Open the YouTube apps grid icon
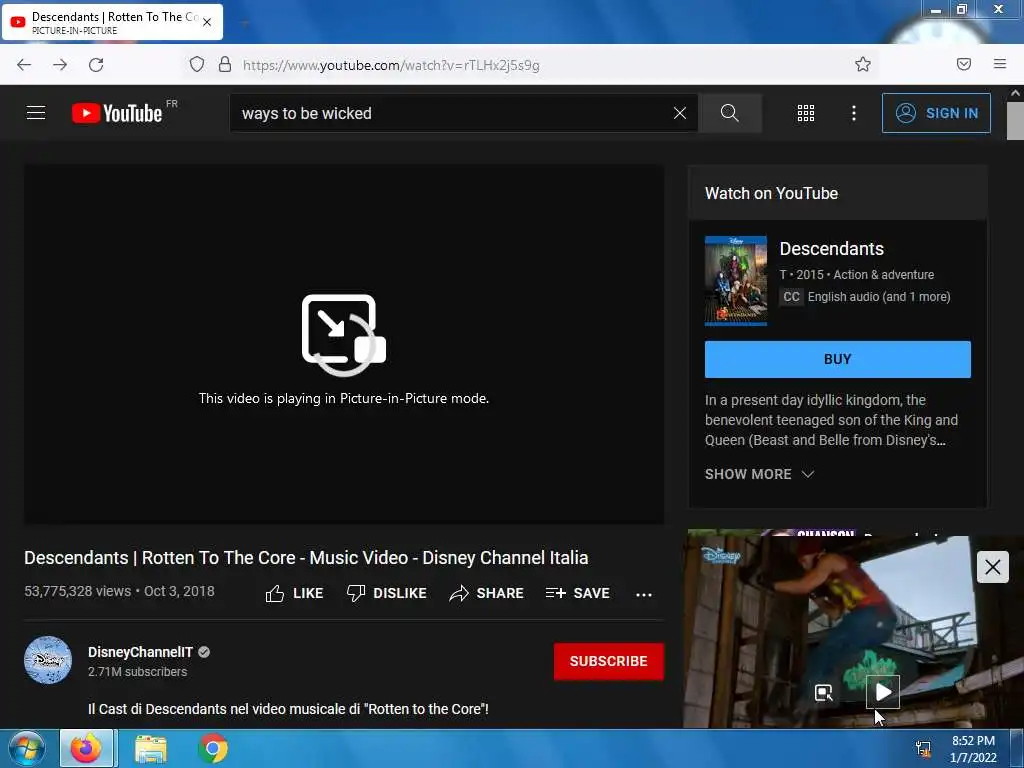 [x=806, y=113]
